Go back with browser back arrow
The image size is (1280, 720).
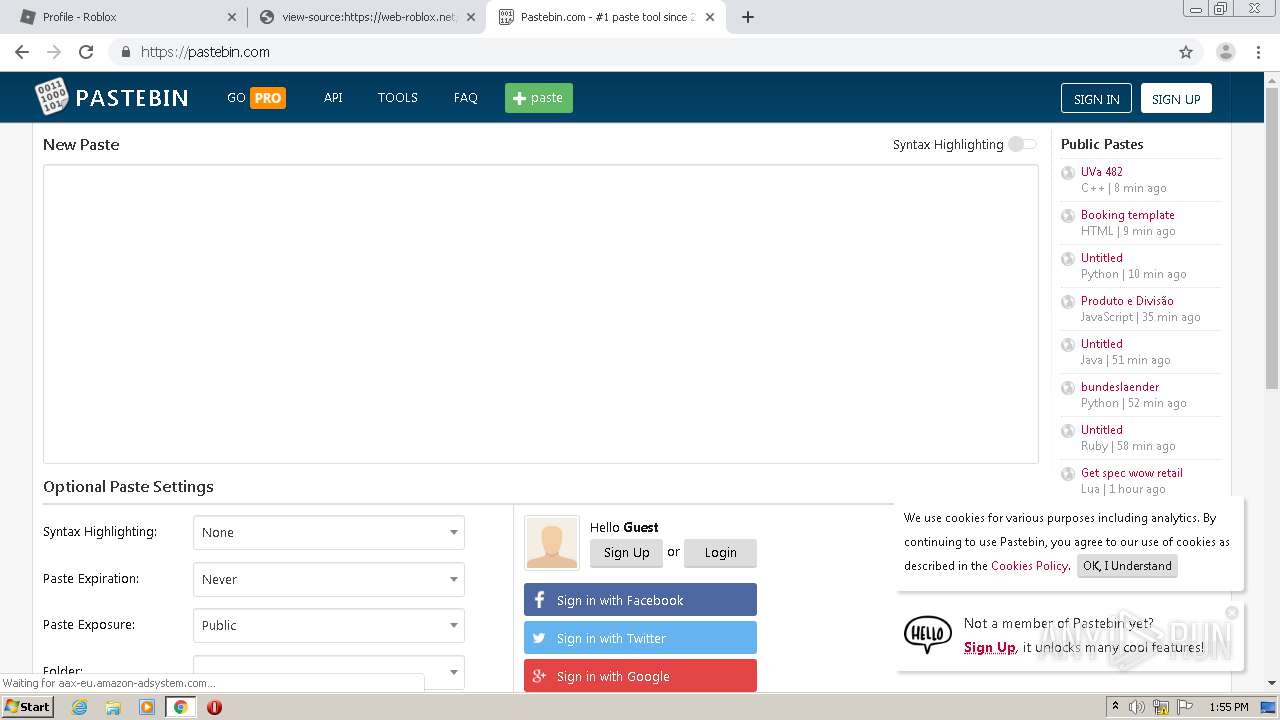[22, 52]
